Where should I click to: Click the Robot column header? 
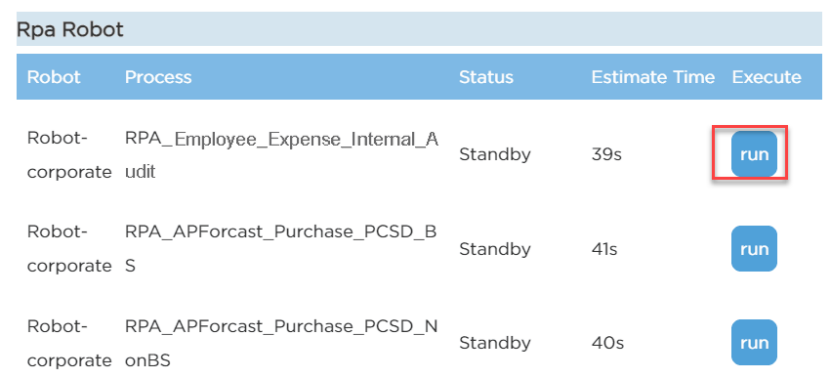tap(54, 77)
